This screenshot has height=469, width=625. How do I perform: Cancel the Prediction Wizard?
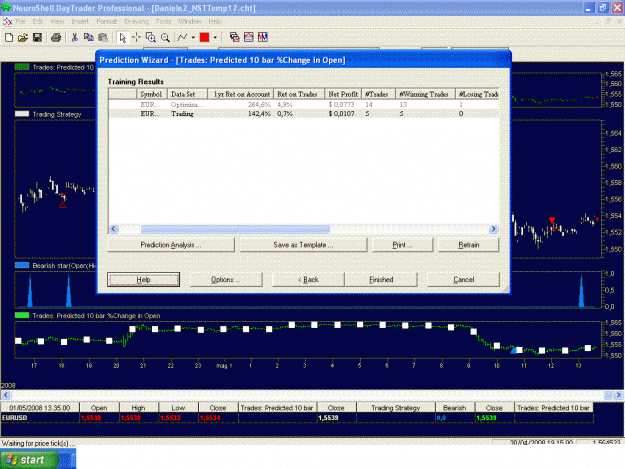tap(464, 279)
